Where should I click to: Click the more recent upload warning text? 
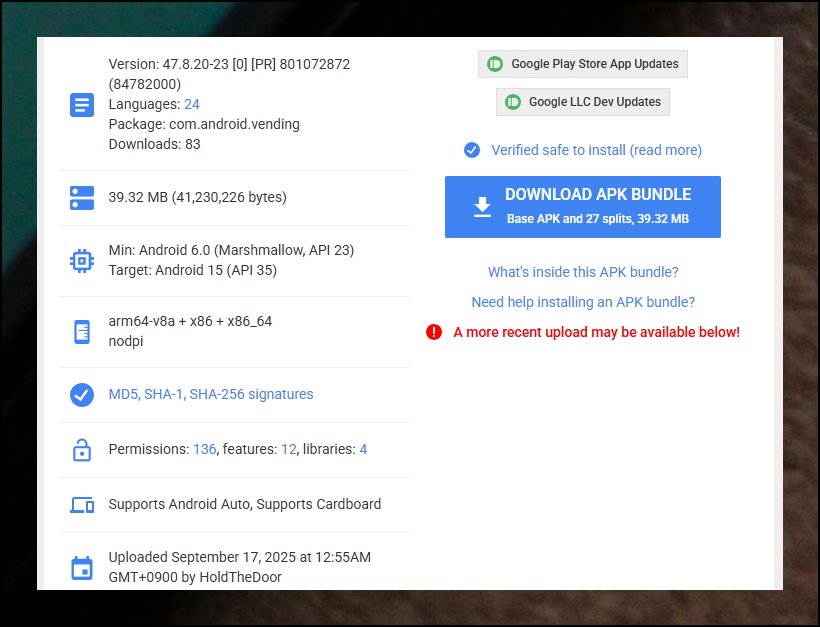[x=596, y=332]
